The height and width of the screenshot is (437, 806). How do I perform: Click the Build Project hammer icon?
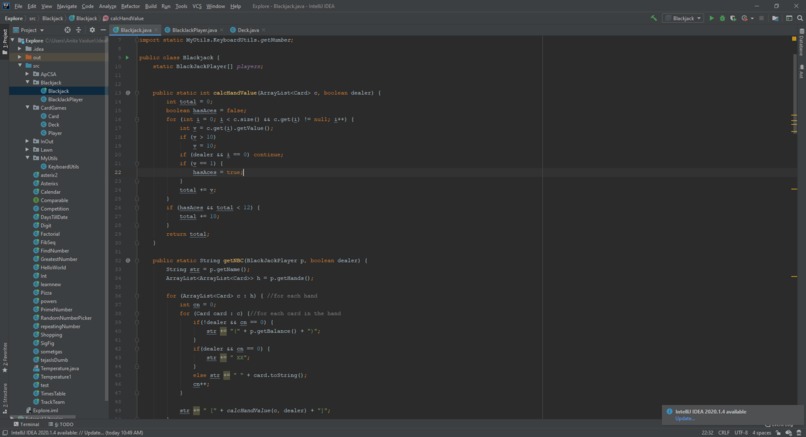653,18
